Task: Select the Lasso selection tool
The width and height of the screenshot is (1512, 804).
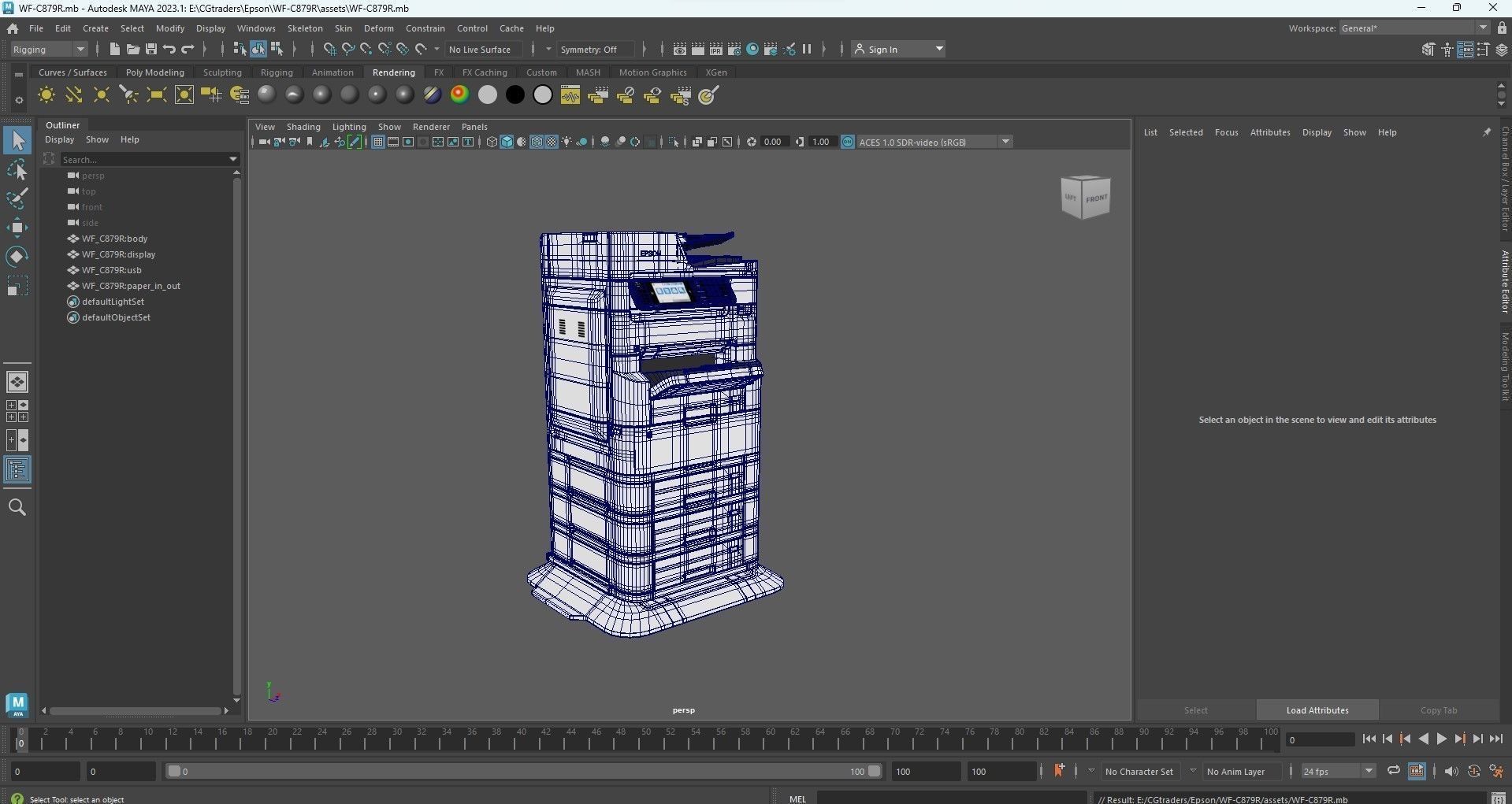Action: click(x=17, y=170)
